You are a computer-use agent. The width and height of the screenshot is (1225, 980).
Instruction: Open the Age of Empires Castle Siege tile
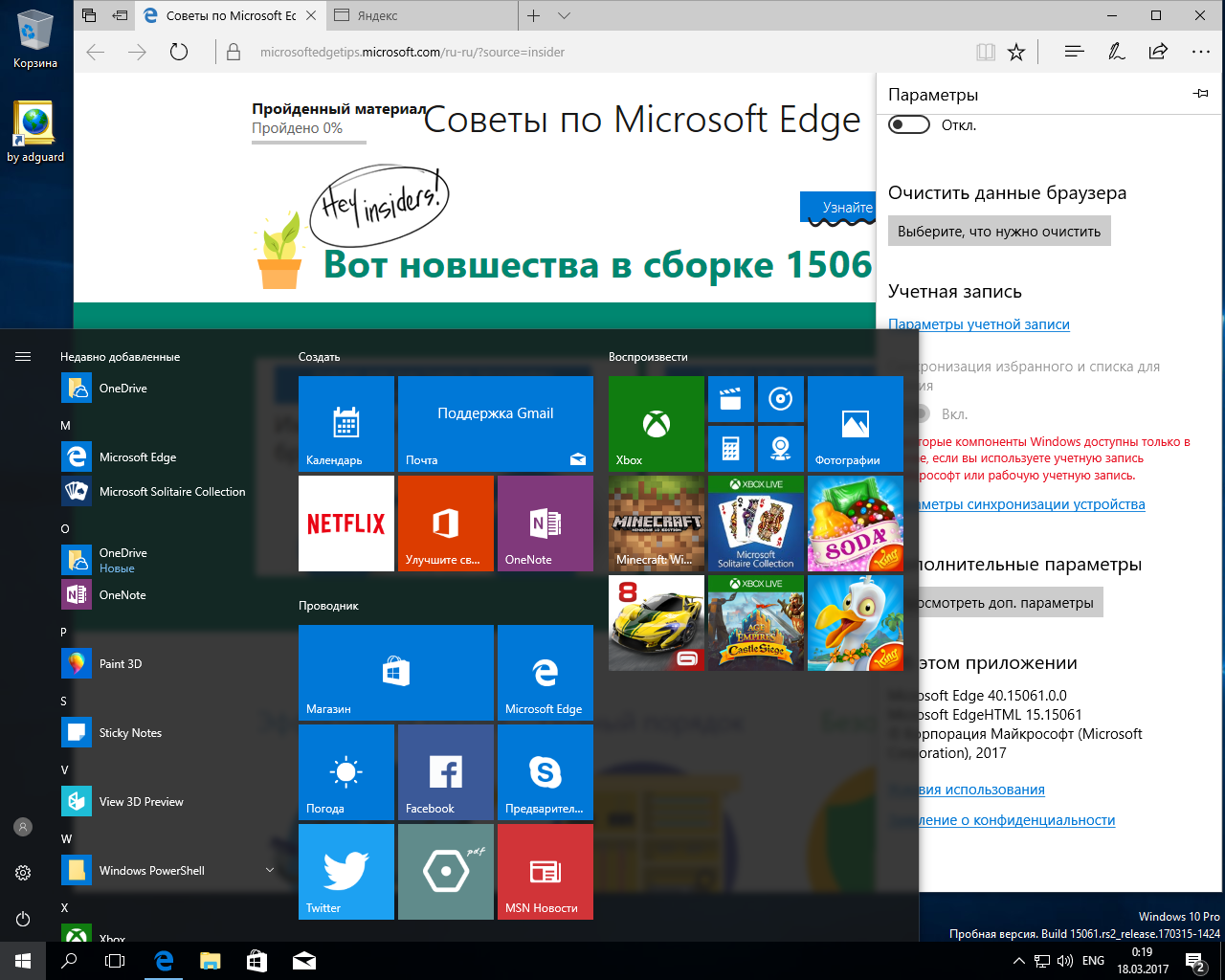coord(756,623)
